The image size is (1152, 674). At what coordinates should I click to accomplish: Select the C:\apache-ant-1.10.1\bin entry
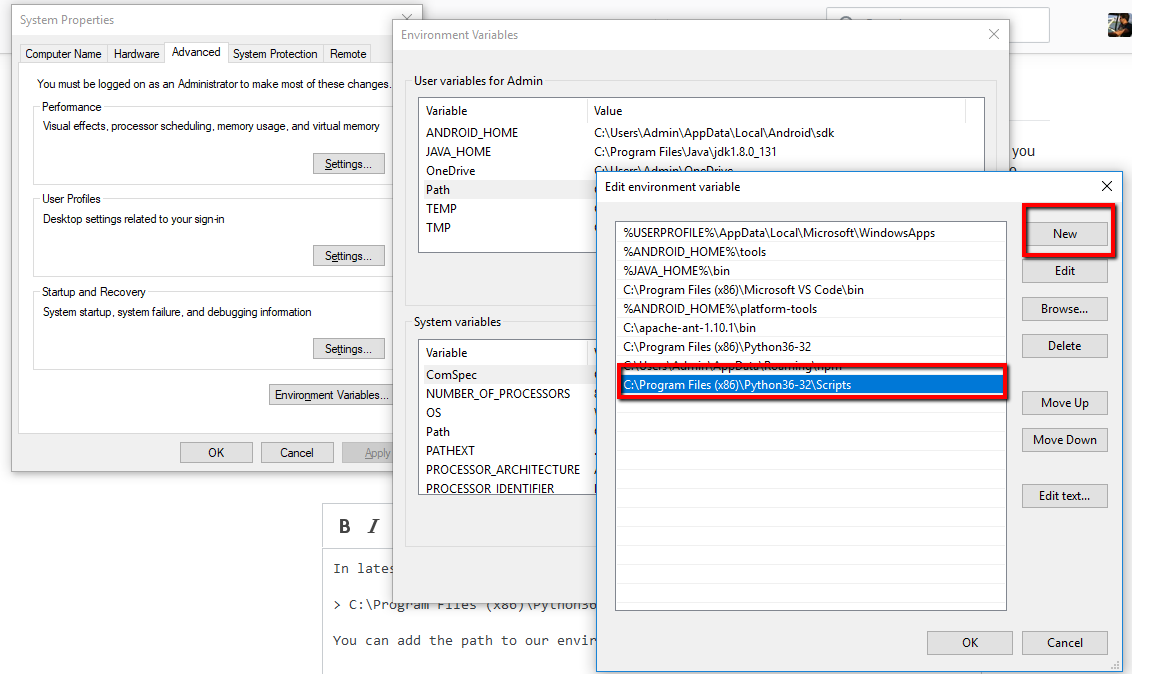tap(811, 328)
